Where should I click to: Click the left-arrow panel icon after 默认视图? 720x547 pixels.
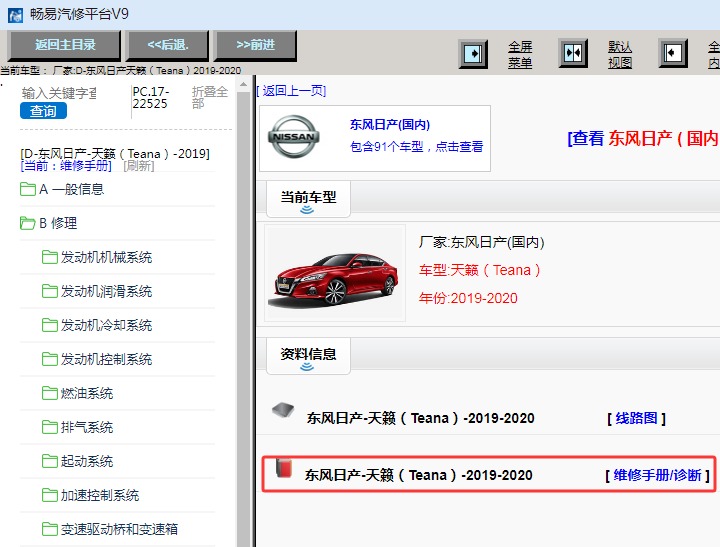(x=673, y=53)
